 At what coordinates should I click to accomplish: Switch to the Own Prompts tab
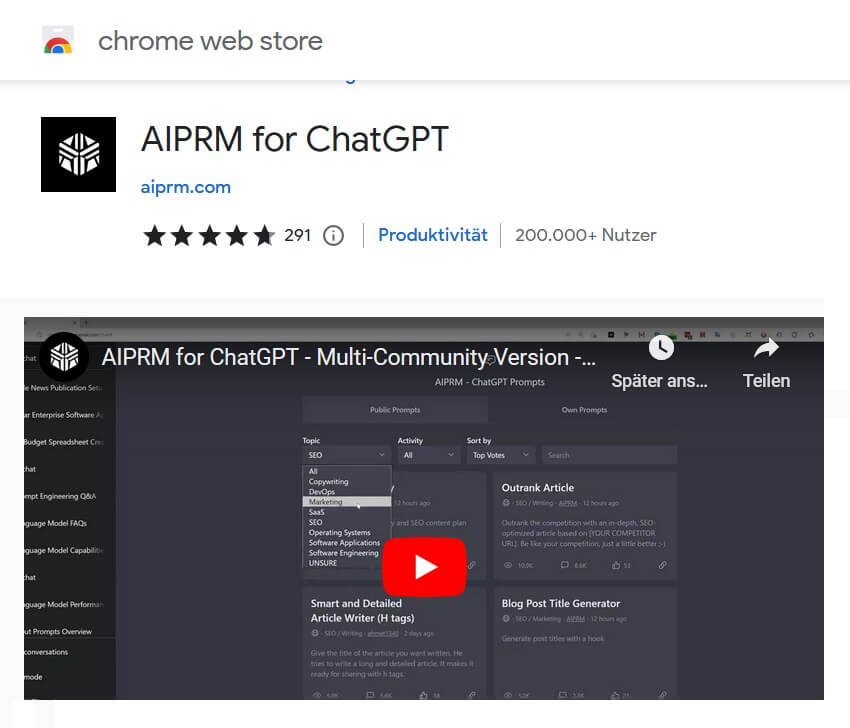point(584,410)
